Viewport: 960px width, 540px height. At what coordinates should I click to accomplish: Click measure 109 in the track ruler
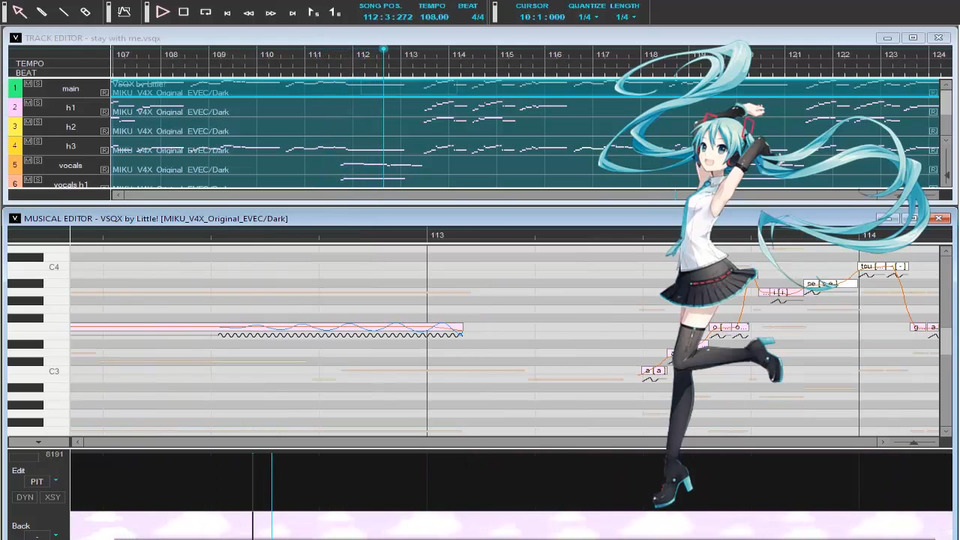tap(219, 54)
